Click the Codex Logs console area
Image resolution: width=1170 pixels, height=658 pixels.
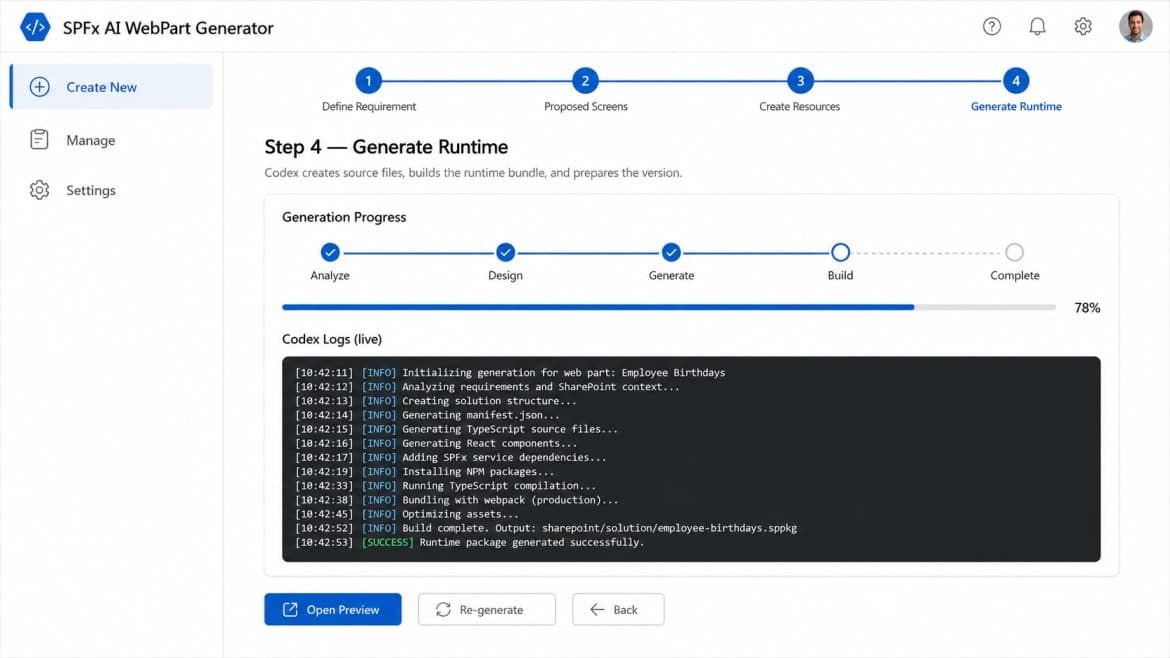(x=691, y=459)
